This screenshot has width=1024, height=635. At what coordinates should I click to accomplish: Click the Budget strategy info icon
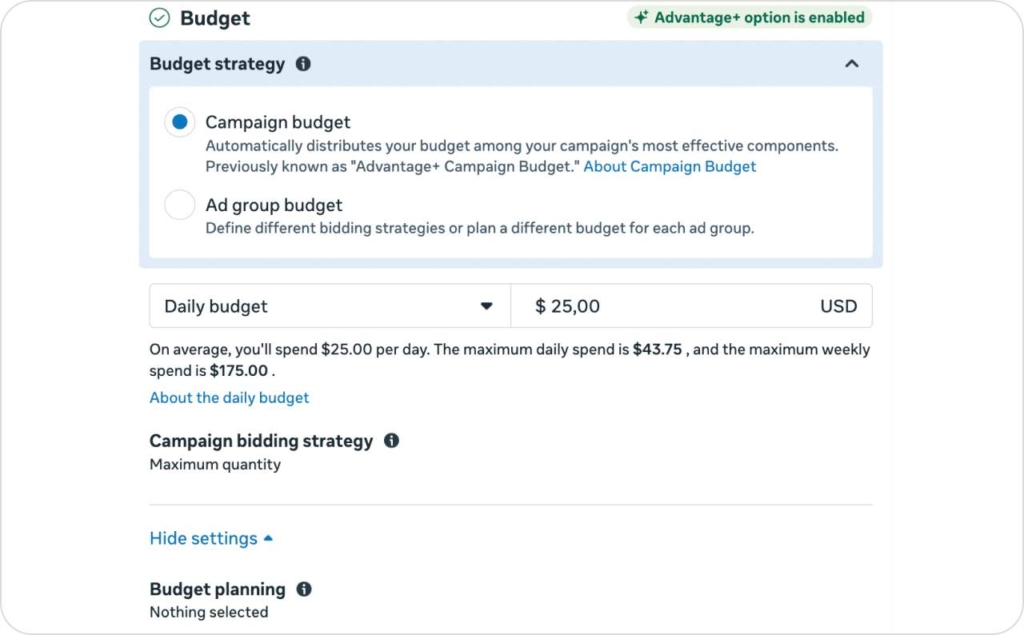304,63
